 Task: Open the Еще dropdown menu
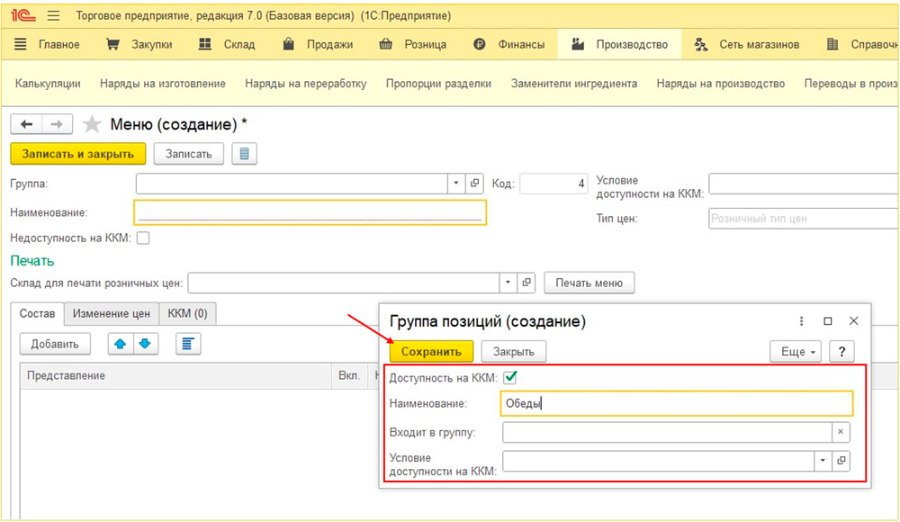(796, 351)
